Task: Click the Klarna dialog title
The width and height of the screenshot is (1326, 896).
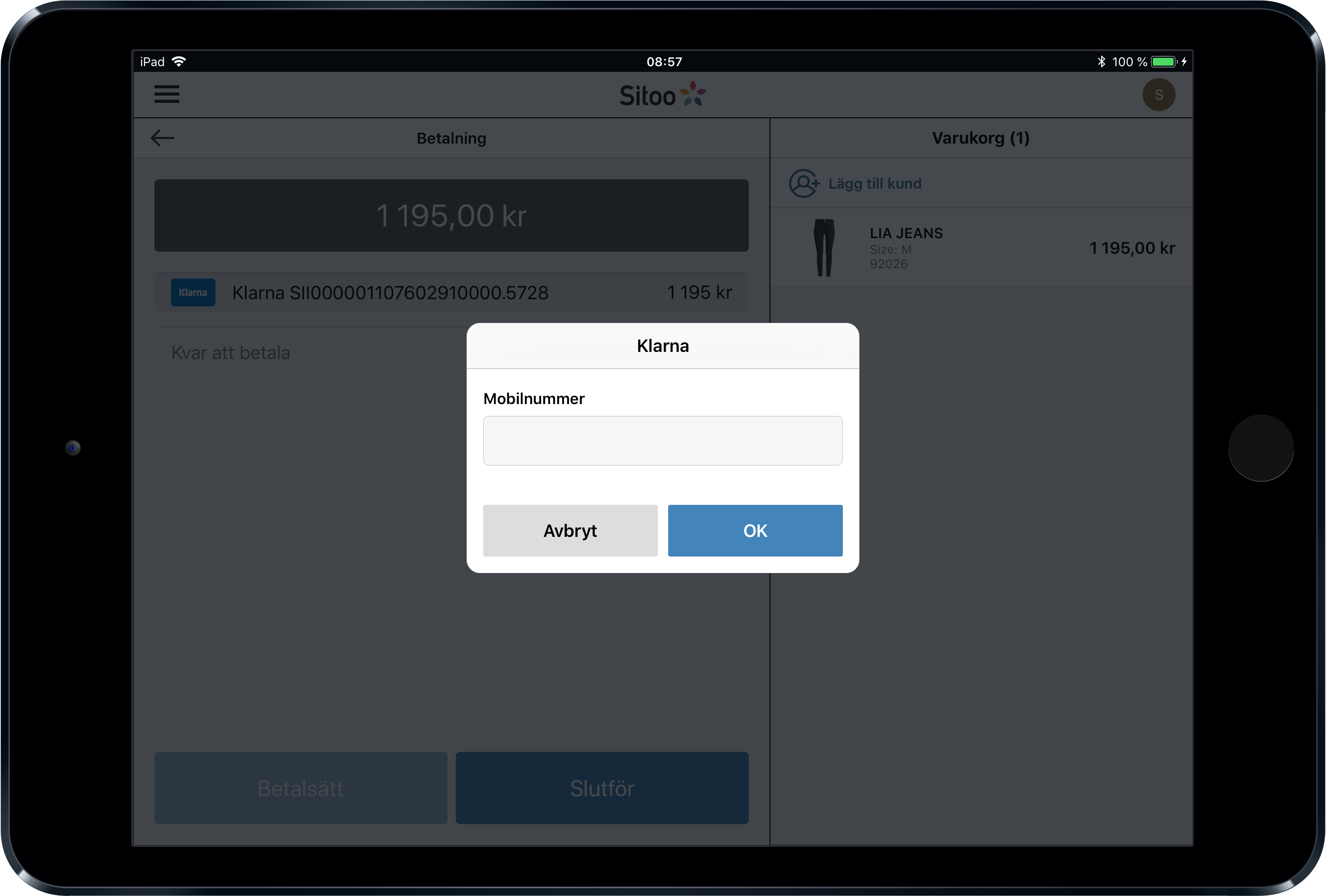Action: point(662,346)
